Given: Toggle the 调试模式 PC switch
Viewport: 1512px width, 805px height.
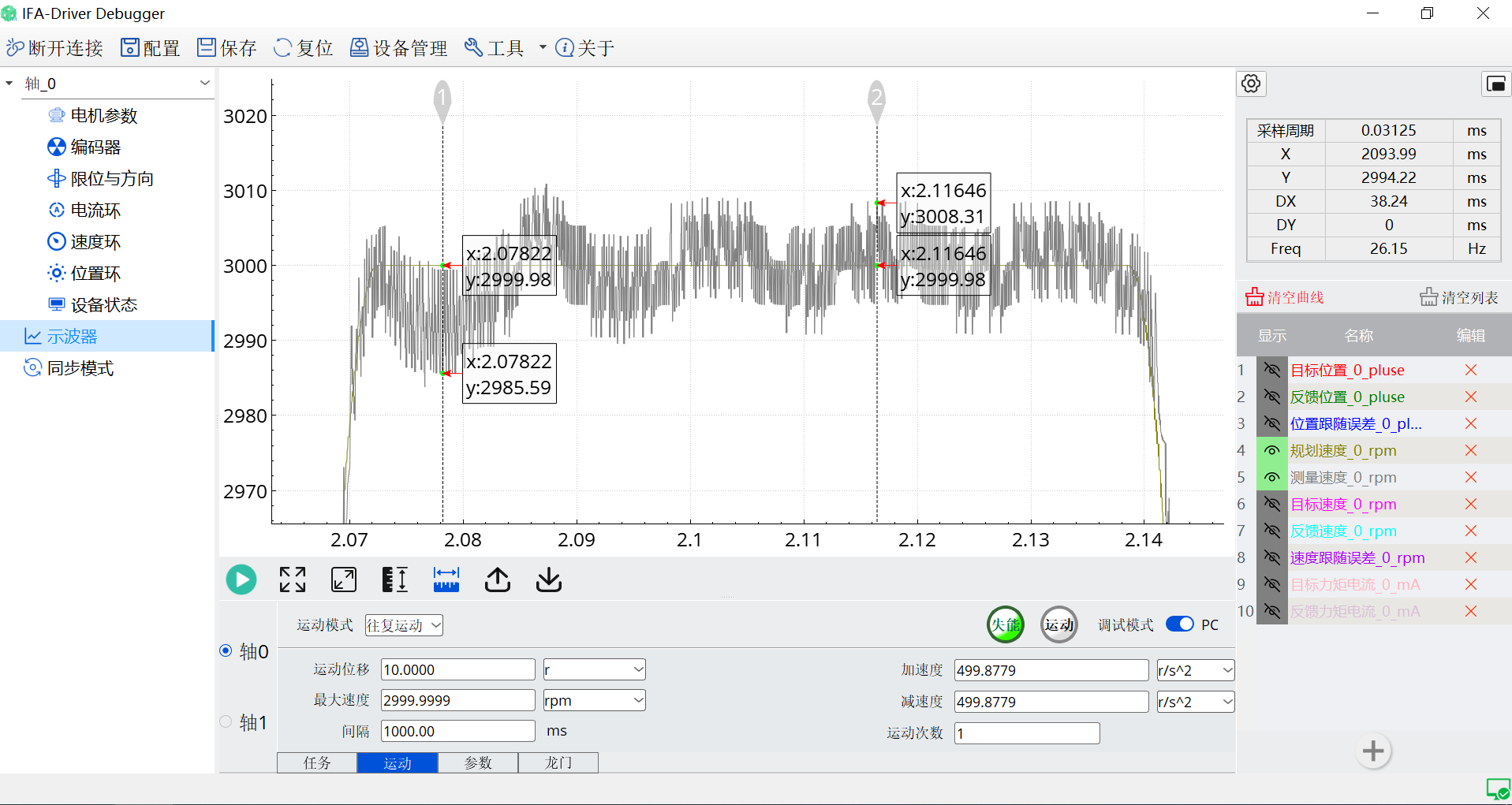Looking at the screenshot, I should (1180, 624).
